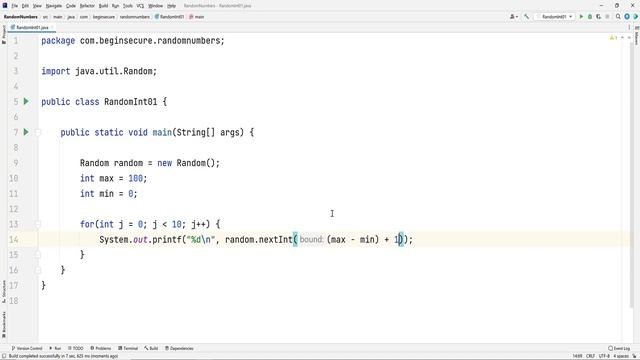Viewport: 640px width, 360px height.
Task: Open Search Everywhere magnifier icon
Action: click(618, 17)
